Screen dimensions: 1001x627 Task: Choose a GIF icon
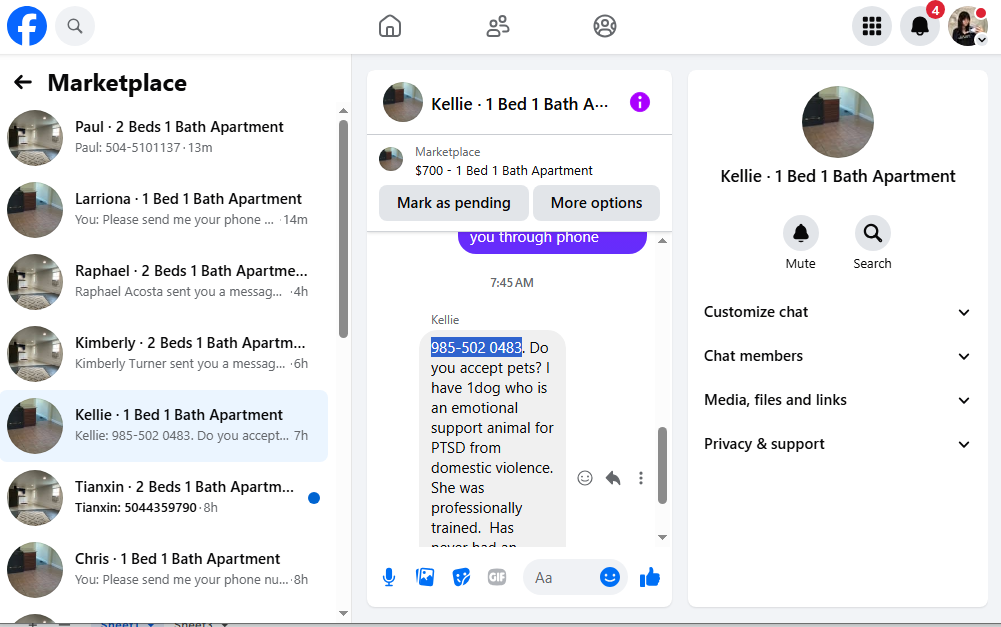497,577
